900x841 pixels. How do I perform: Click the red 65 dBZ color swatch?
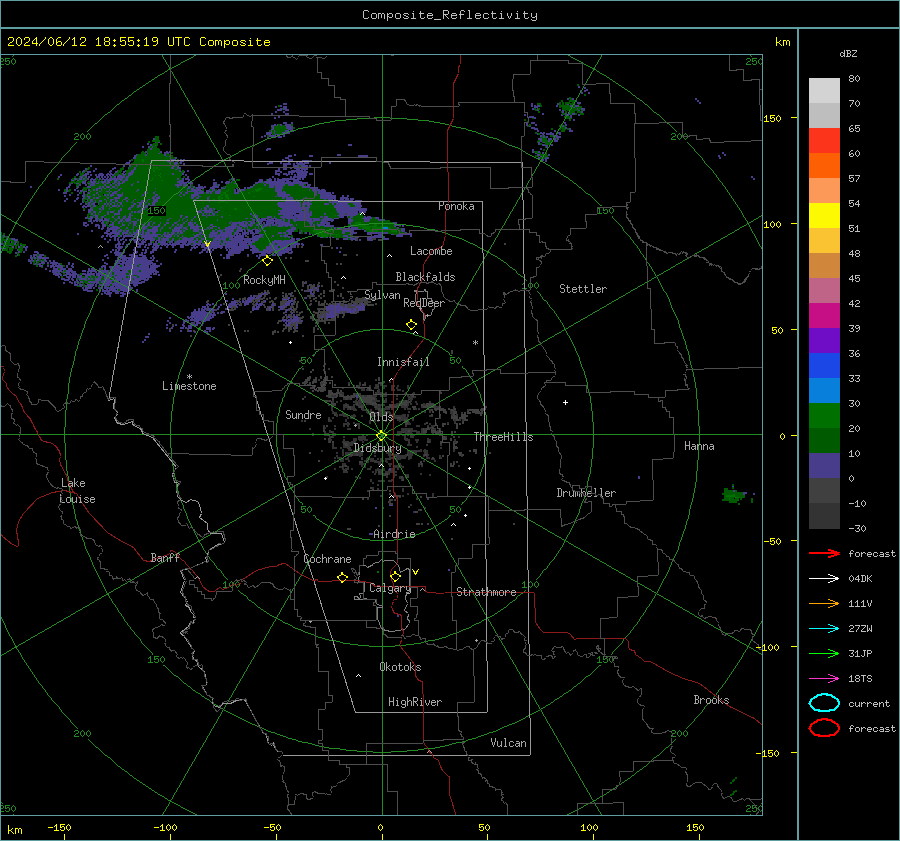tap(824, 140)
